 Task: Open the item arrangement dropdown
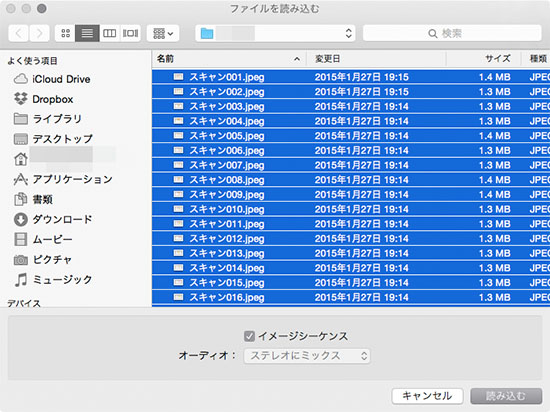tap(163, 33)
